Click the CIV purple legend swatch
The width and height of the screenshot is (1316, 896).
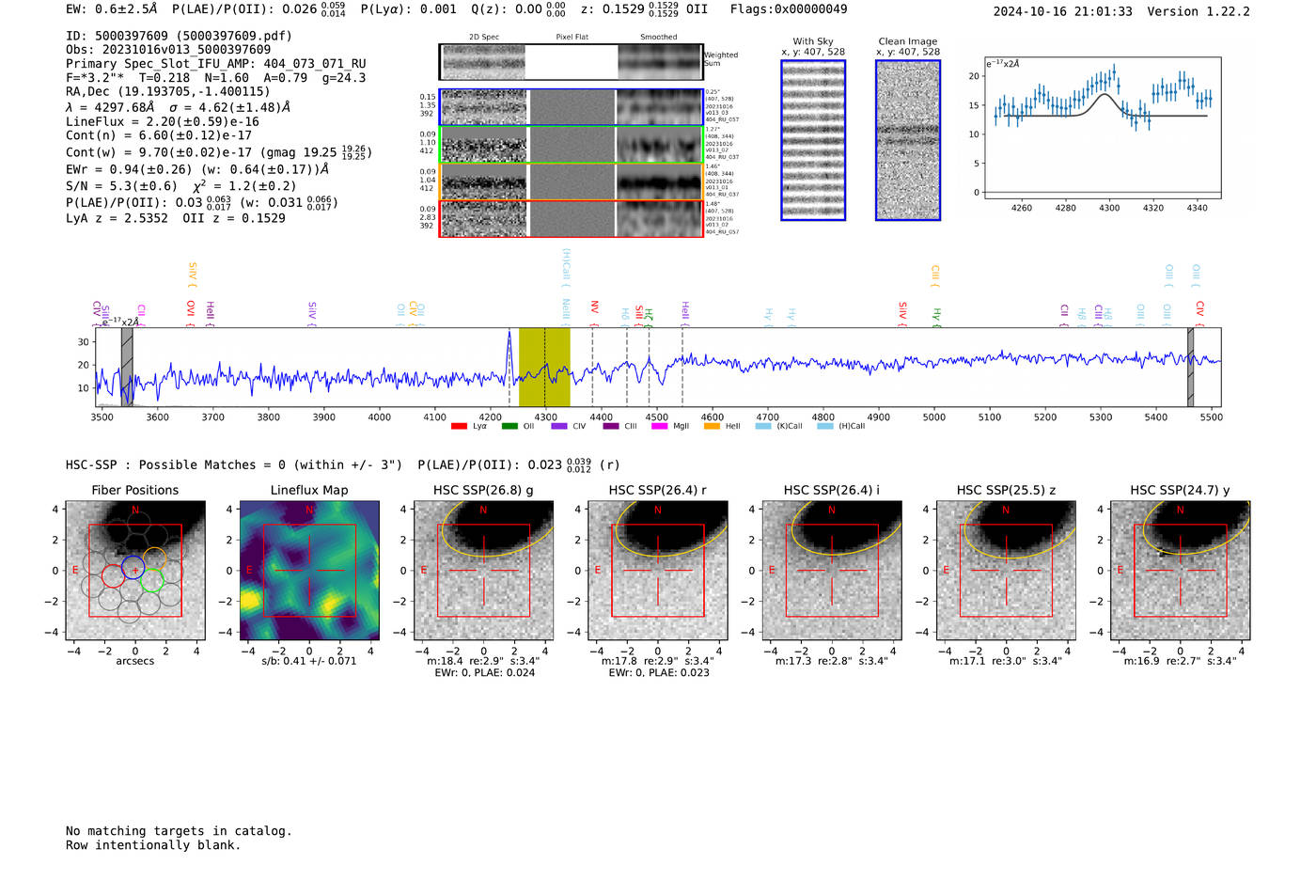tap(559, 426)
